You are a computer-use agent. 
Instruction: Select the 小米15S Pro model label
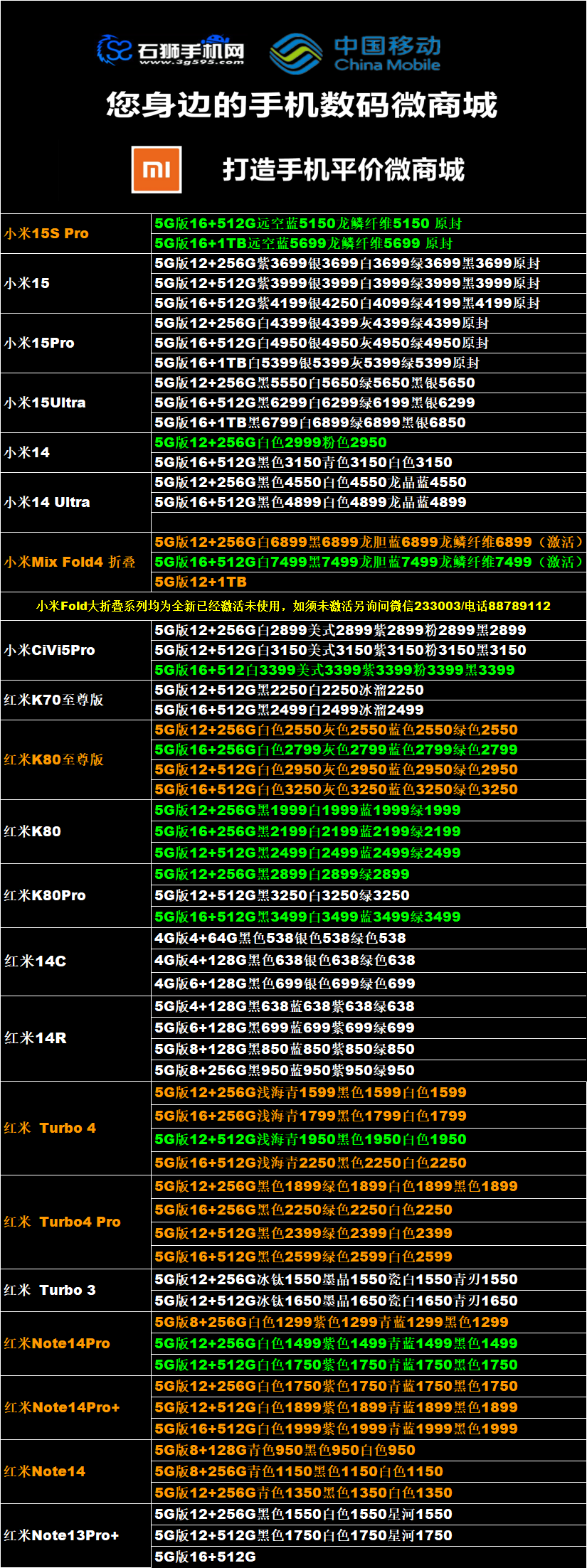[x=46, y=233]
